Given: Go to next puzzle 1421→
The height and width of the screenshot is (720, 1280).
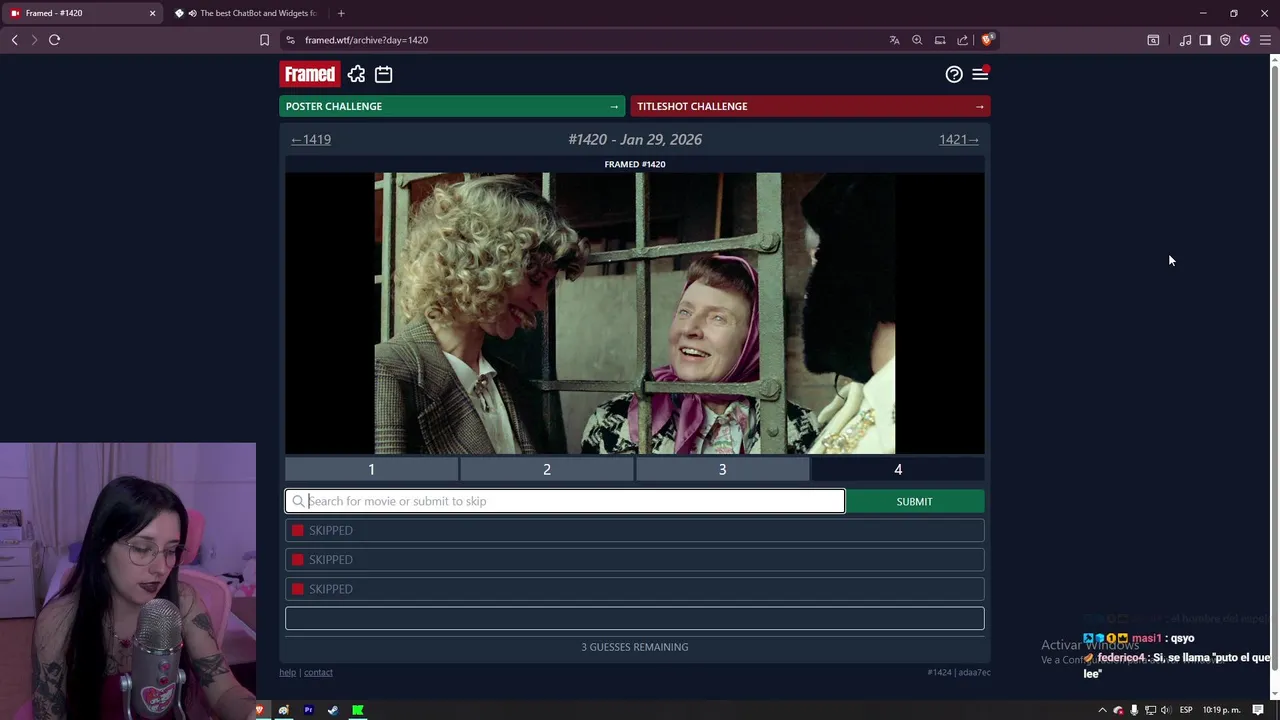Looking at the screenshot, I should (959, 139).
